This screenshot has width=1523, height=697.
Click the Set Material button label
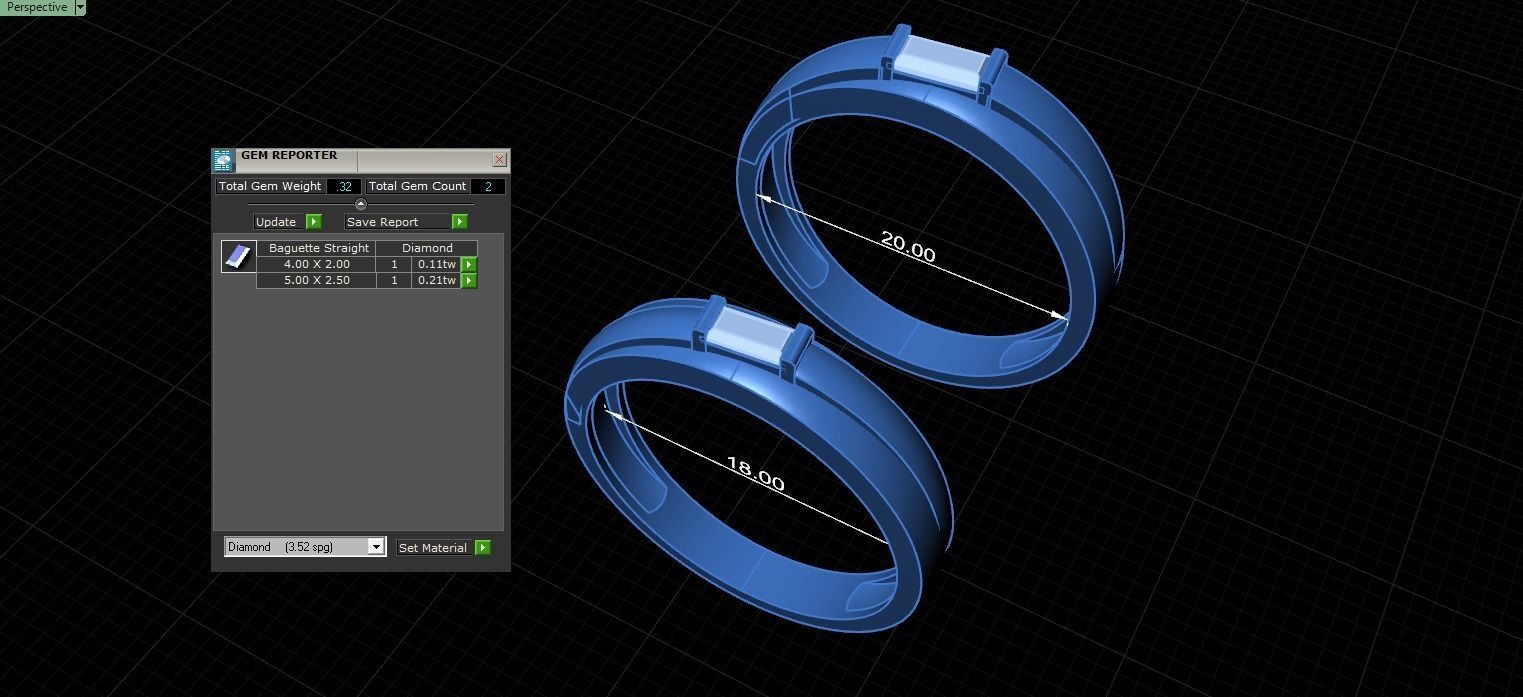433,548
